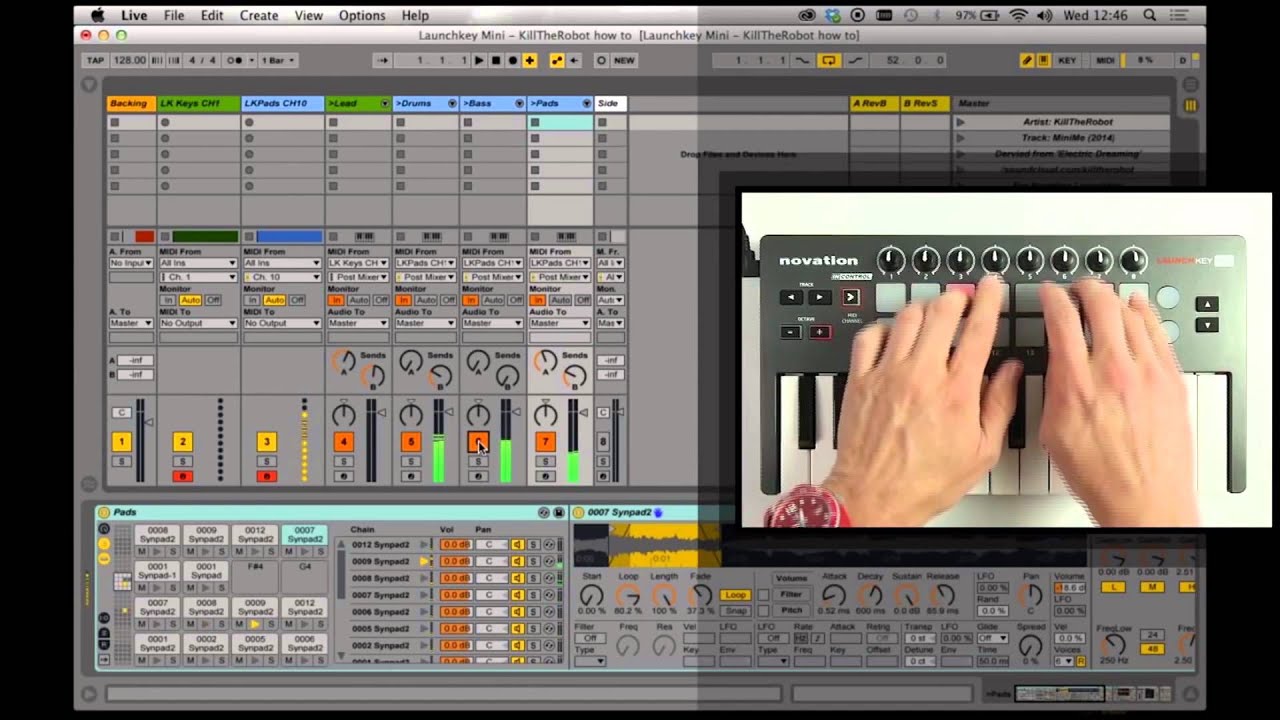Click the NEW button in transport
This screenshot has width=1280, height=720.
coord(624,60)
